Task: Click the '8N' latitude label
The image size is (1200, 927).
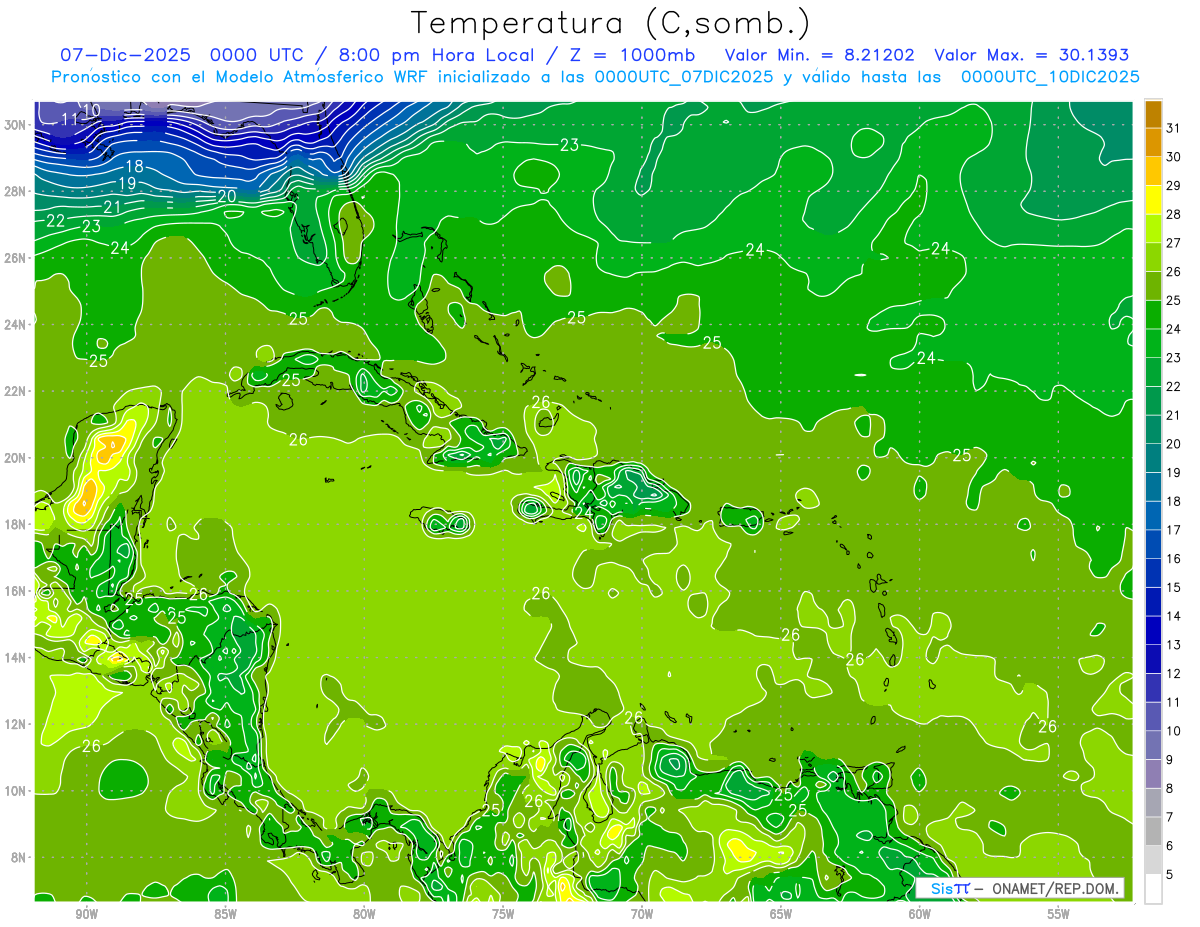Action: pyautogui.click(x=18, y=857)
